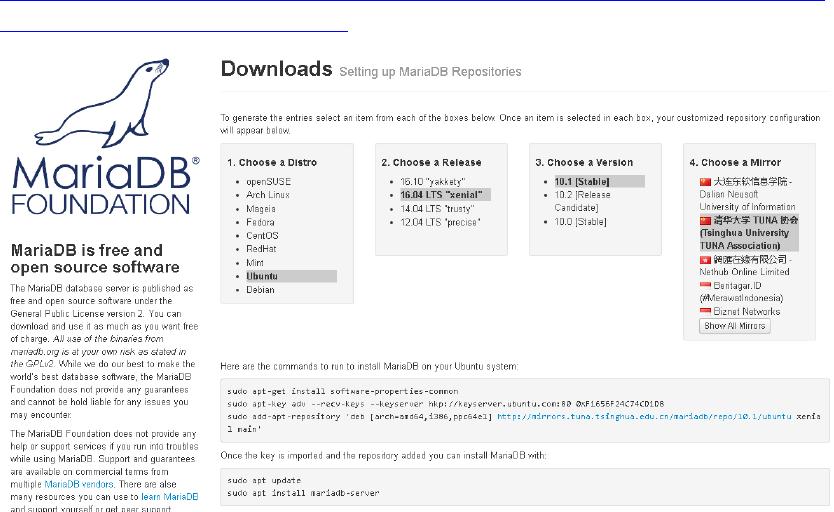Click "sudo apt install mariadb-server" command
This screenshot has width=834, height=512.
click(303, 493)
